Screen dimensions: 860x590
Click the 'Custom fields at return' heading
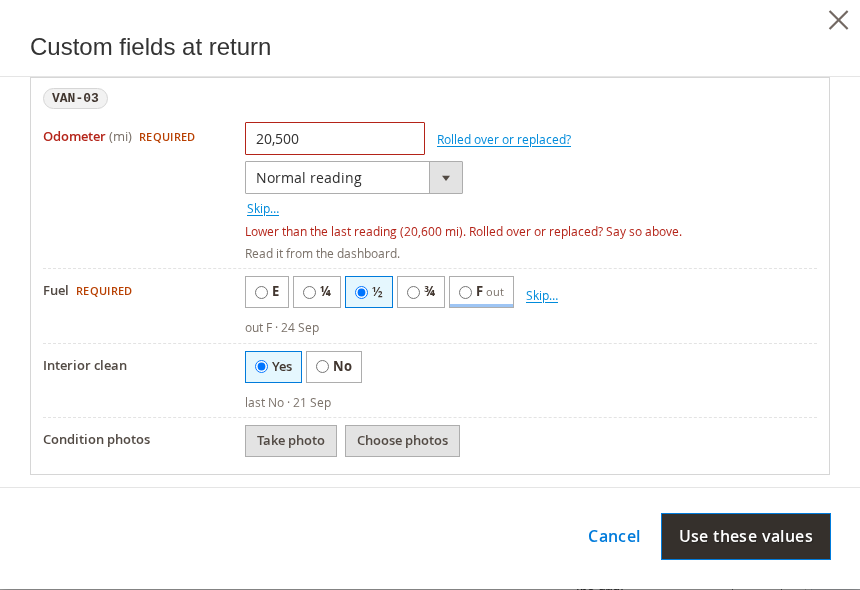pyautogui.click(x=151, y=47)
